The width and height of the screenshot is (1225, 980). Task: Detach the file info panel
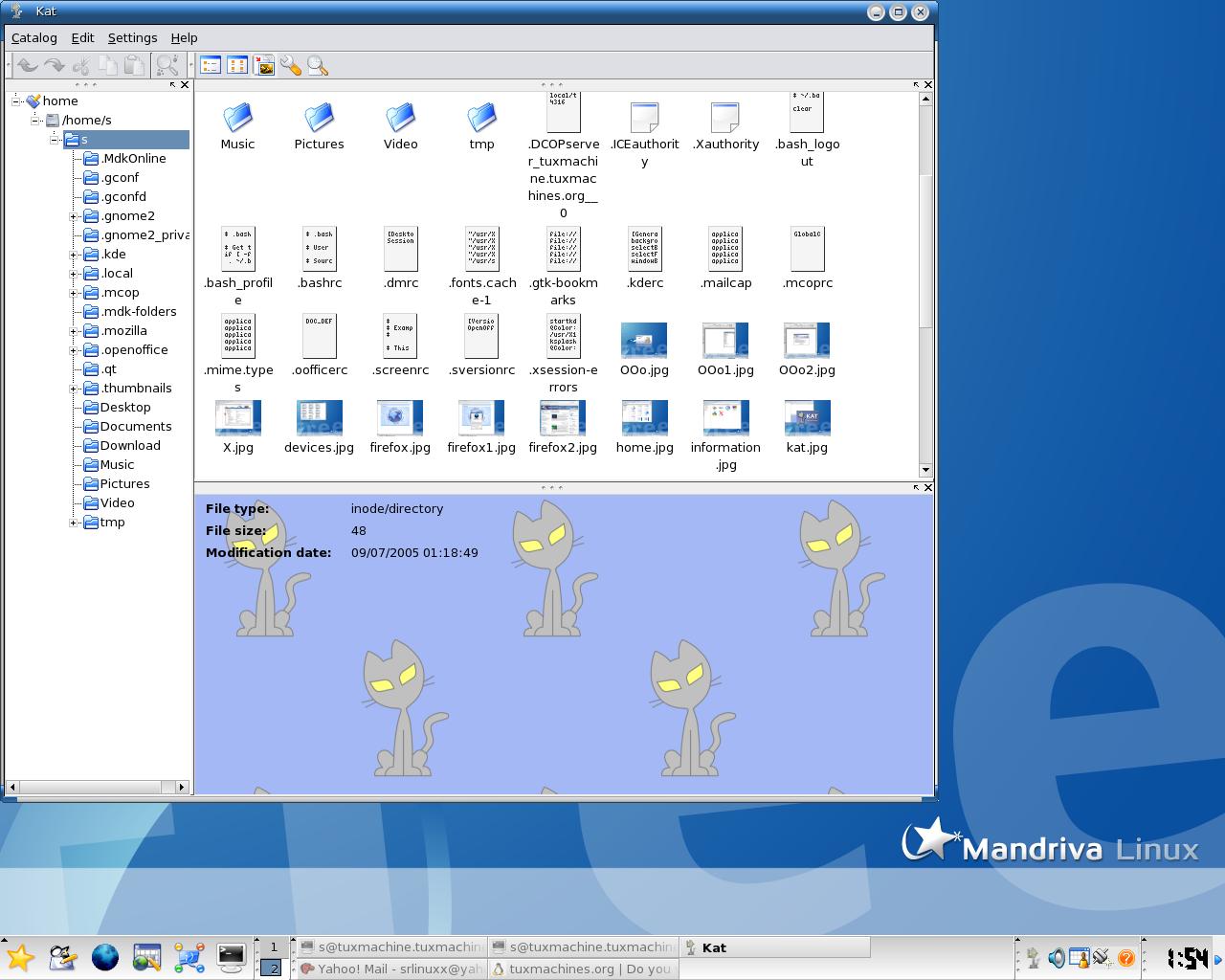coord(916,487)
